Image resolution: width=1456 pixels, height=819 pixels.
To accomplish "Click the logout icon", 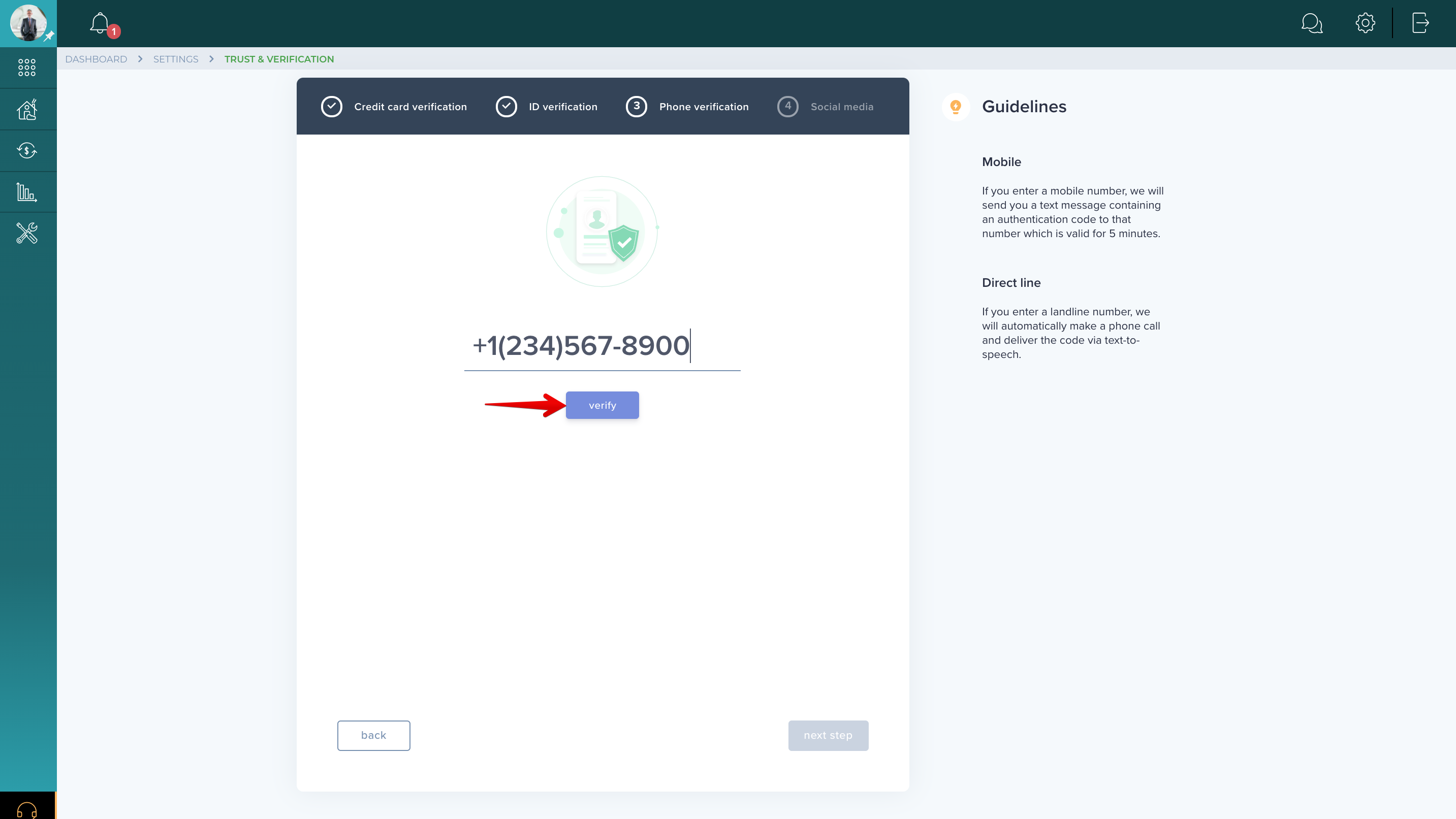I will point(1420,23).
